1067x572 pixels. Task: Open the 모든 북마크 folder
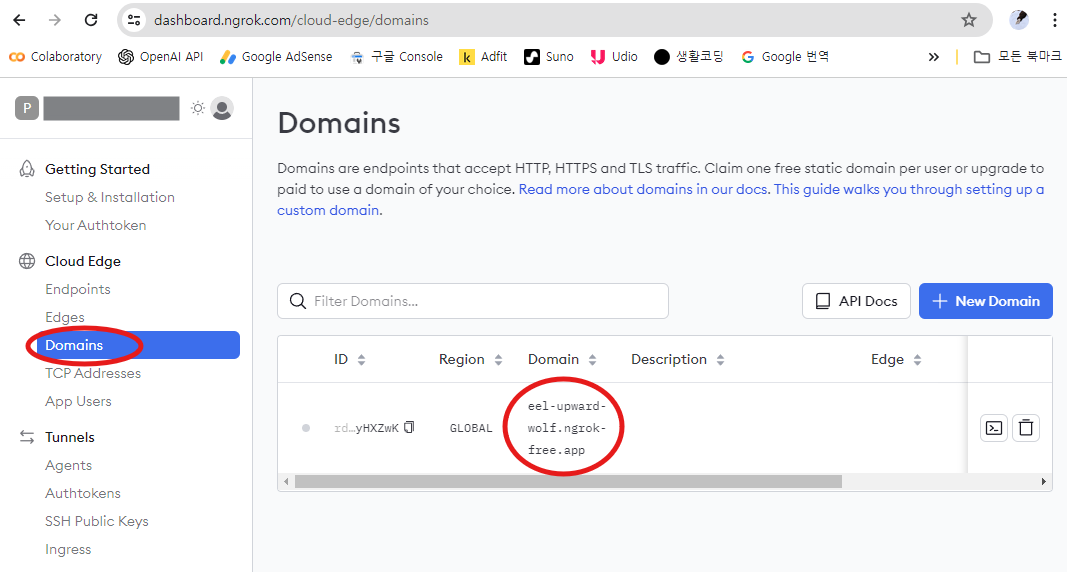coord(1017,56)
